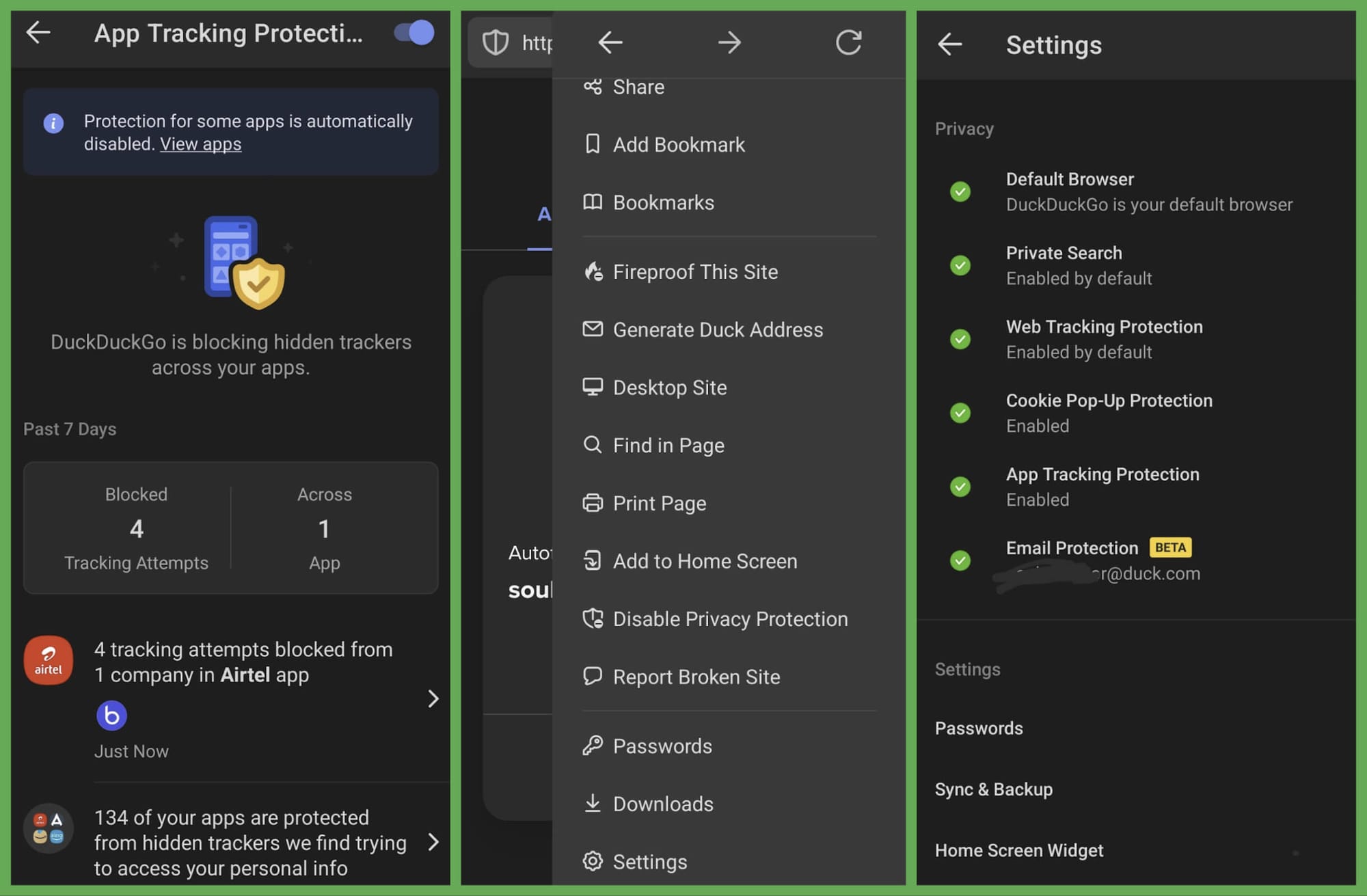Select Bookmarks in the menu
This screenshot has height=896, width=1367.
pos(662,202)
